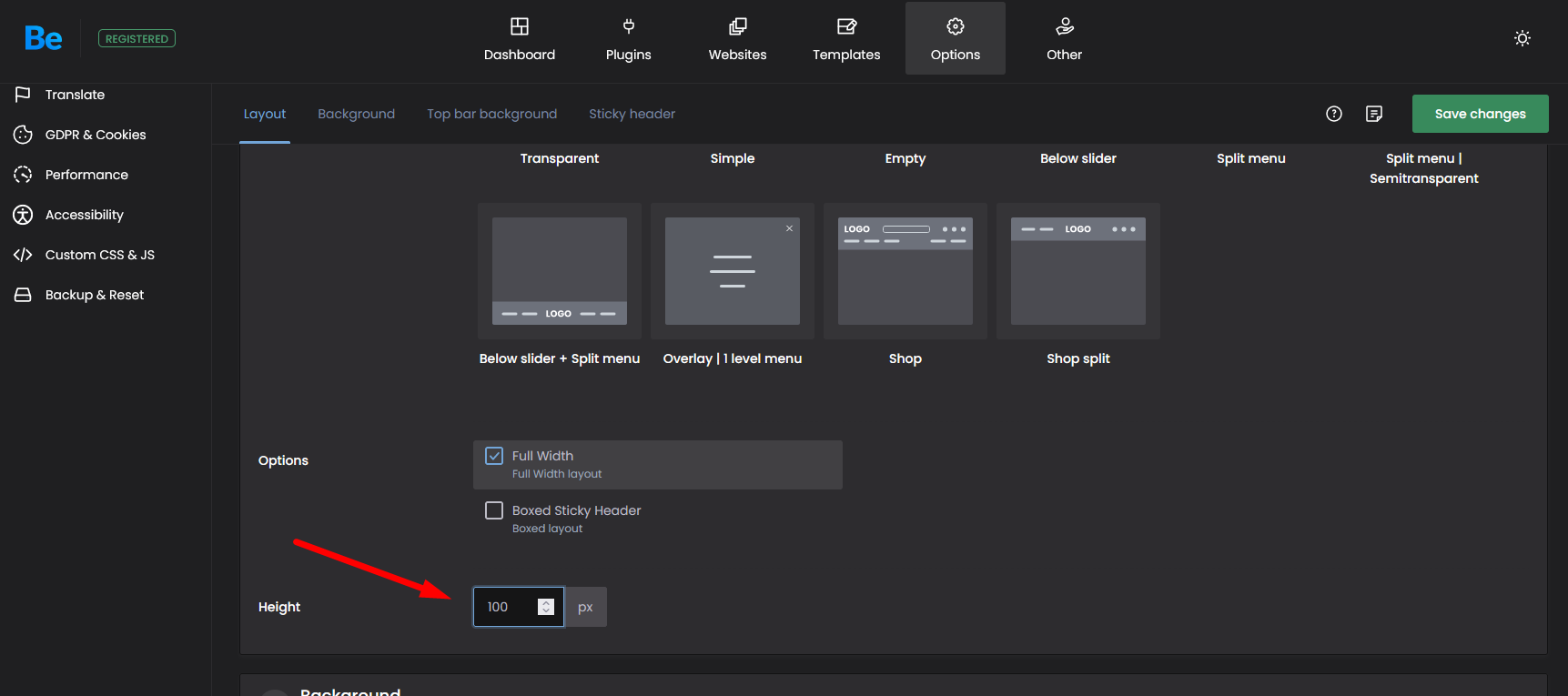
Task: Click the Simple layout label
Action: tap(733, 158)
